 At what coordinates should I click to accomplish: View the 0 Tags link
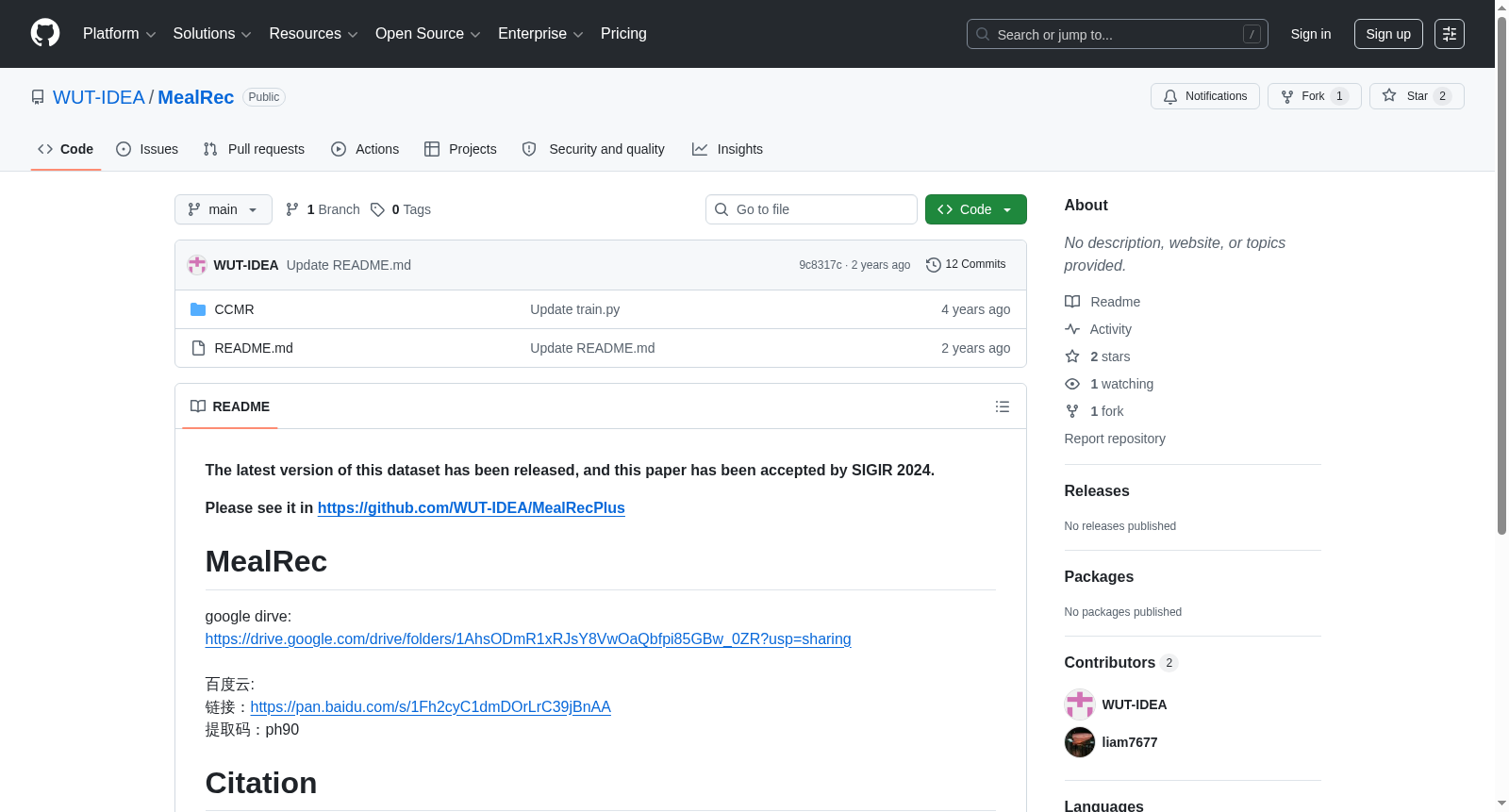(x=401, y=209)
